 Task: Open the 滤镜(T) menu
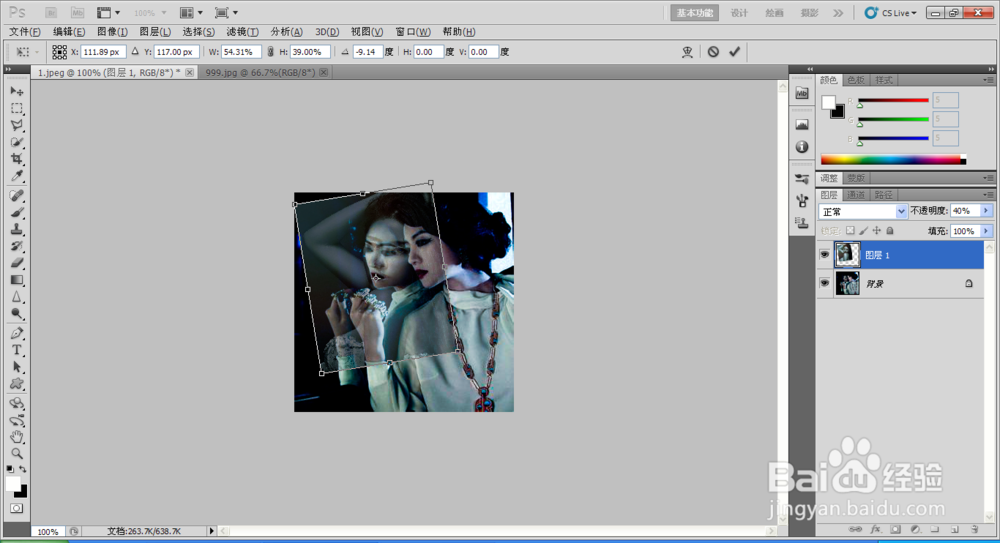(242, 32)
